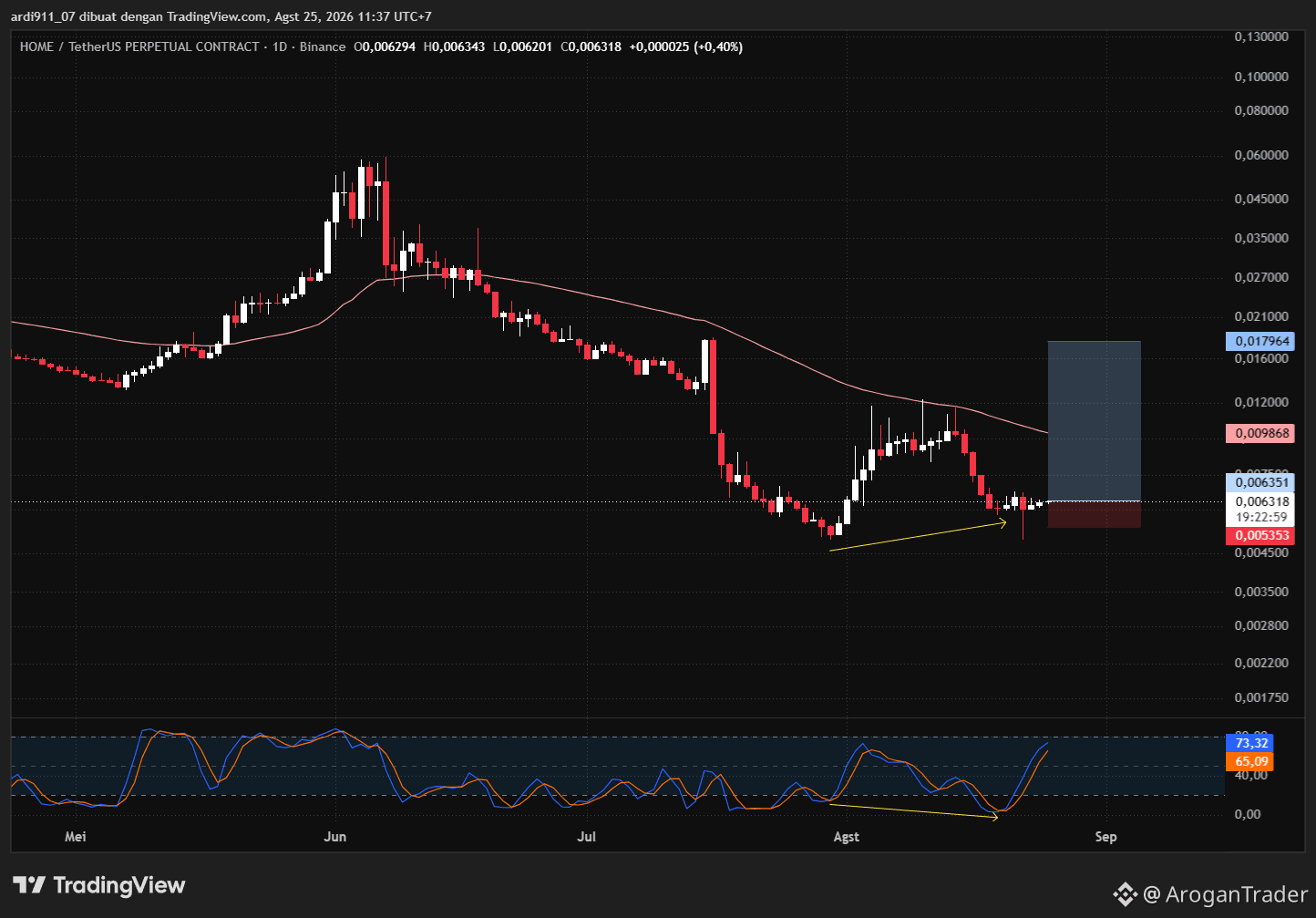Image resolution: width=1316 pixels, height=918 pixels.
Task: Click the 0,001750 price axis label
Action: [1262, 697]
